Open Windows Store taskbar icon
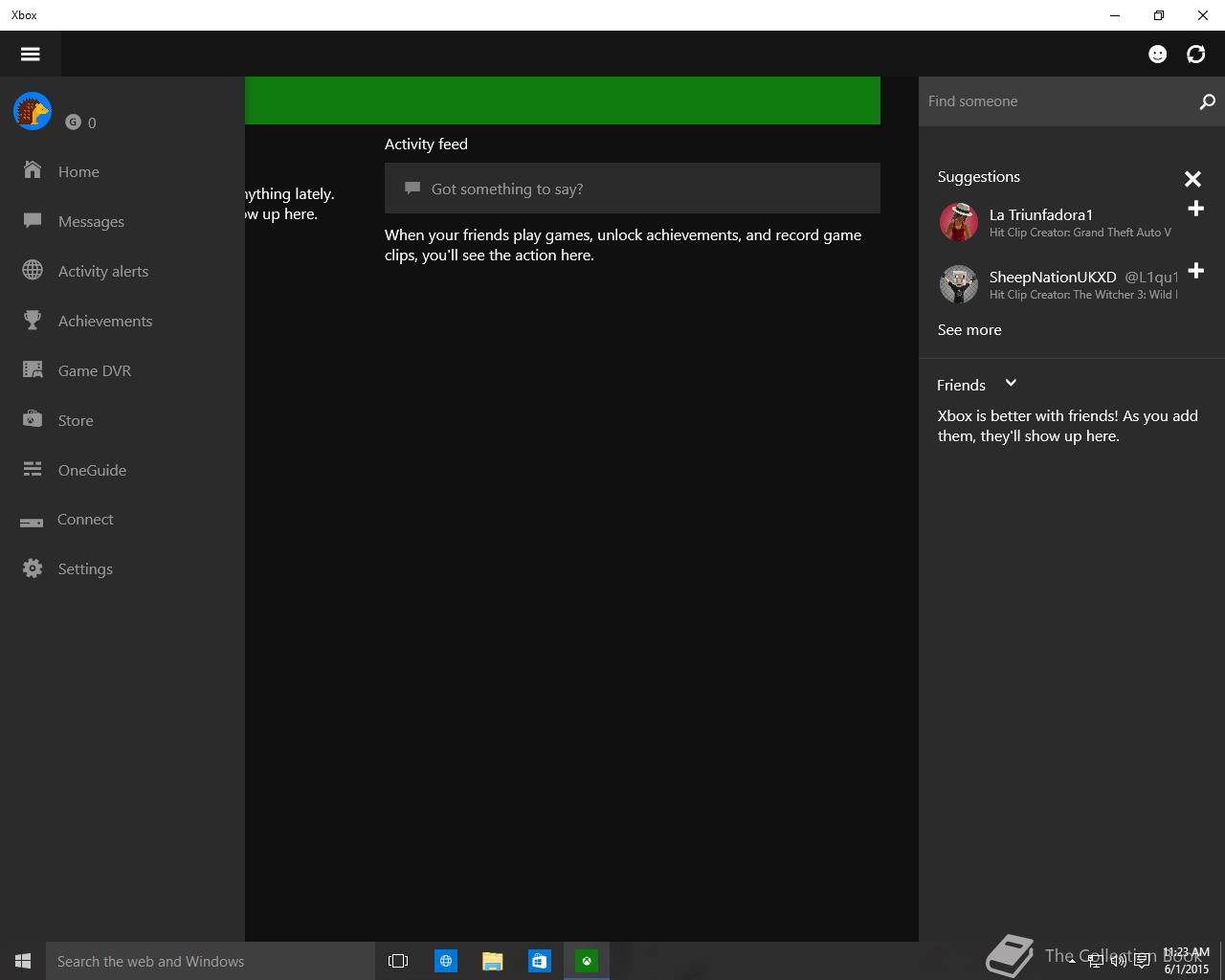 tap(540, 961)
